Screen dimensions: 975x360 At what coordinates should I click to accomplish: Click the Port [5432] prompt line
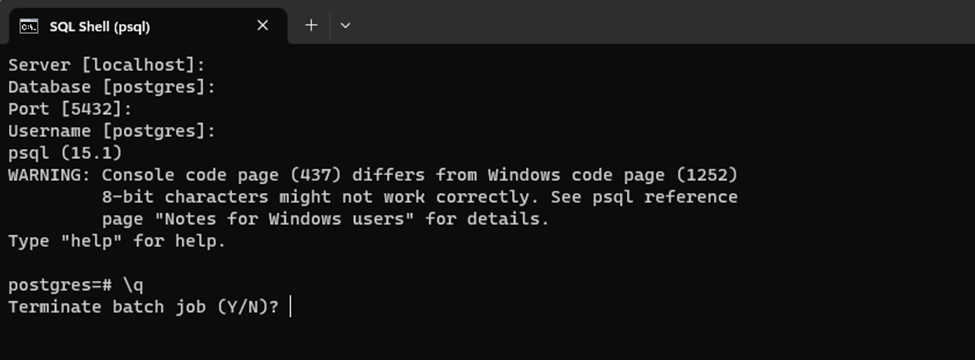(x=70, y=109)
